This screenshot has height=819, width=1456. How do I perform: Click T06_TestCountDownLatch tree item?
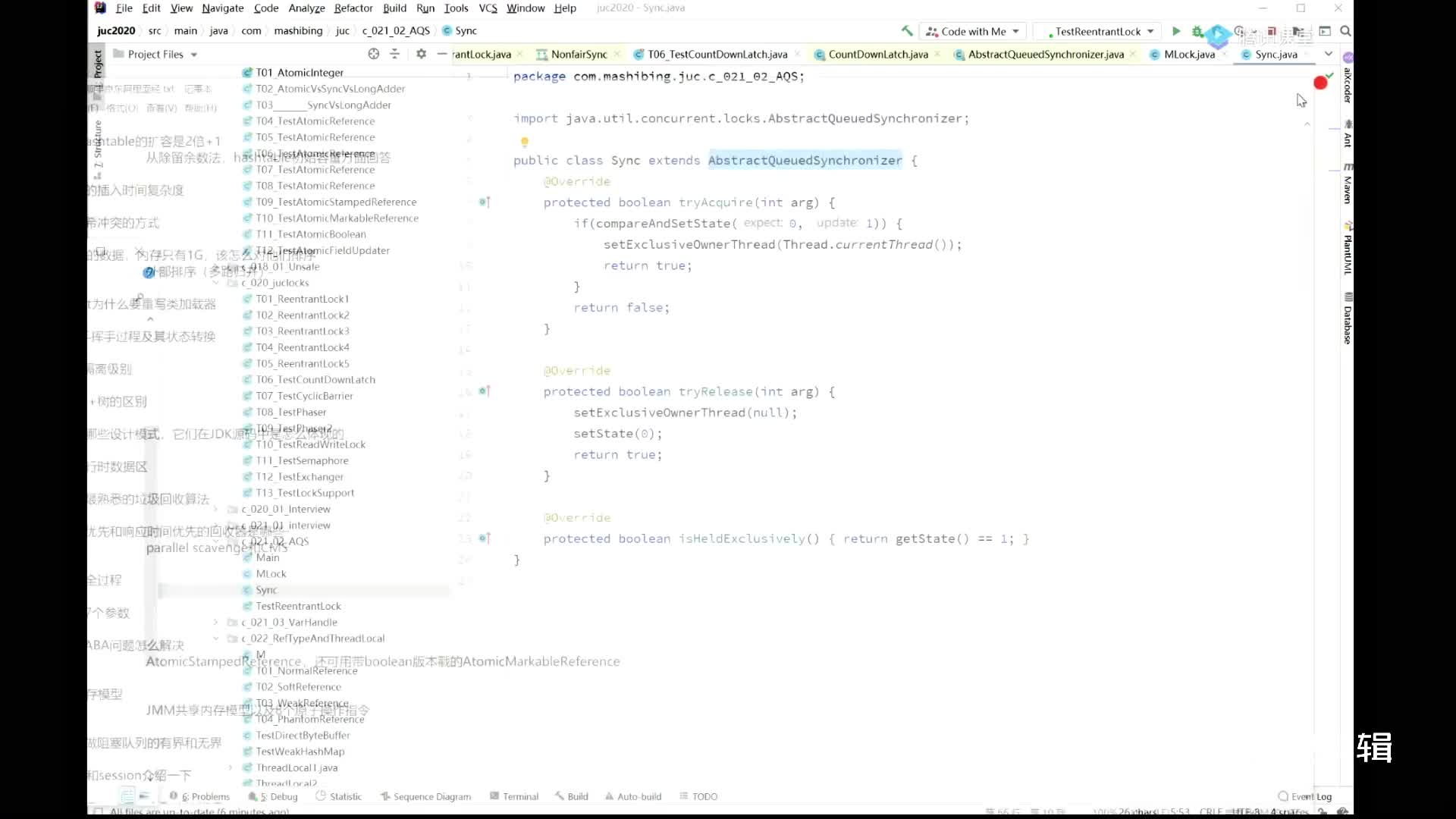pos(315,379)
